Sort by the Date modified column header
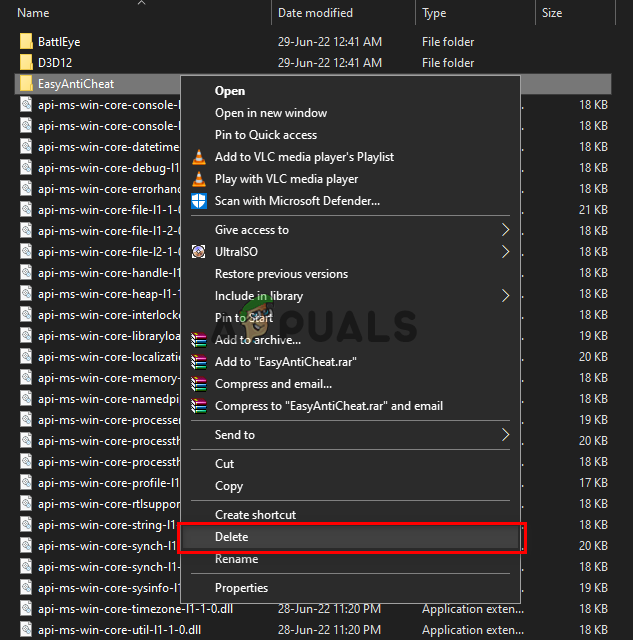Viewport: 633px width, 640px height. point(315,13)
